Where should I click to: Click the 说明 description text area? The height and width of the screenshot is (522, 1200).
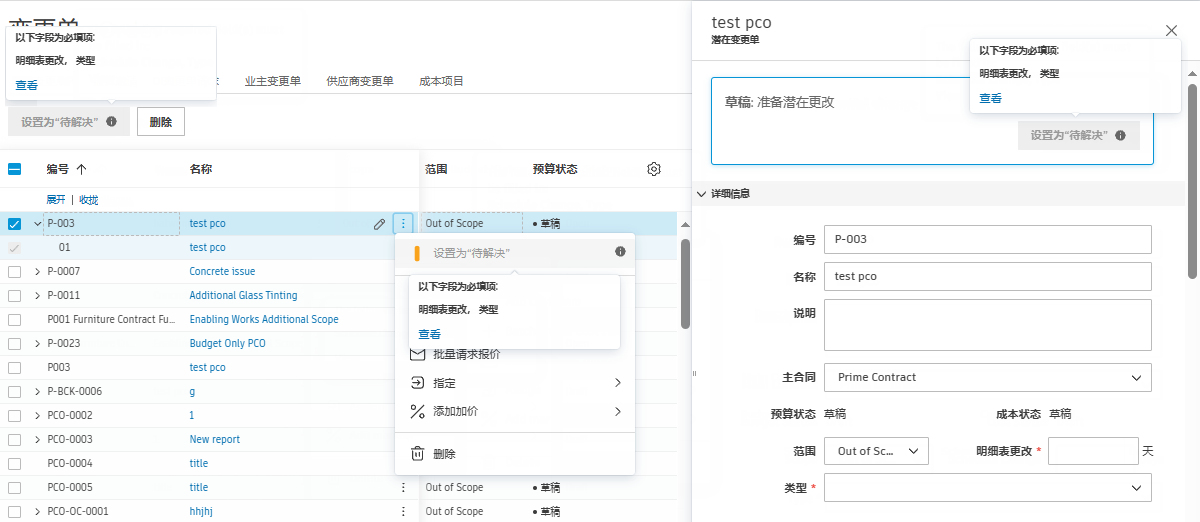(x=988, y=325)
